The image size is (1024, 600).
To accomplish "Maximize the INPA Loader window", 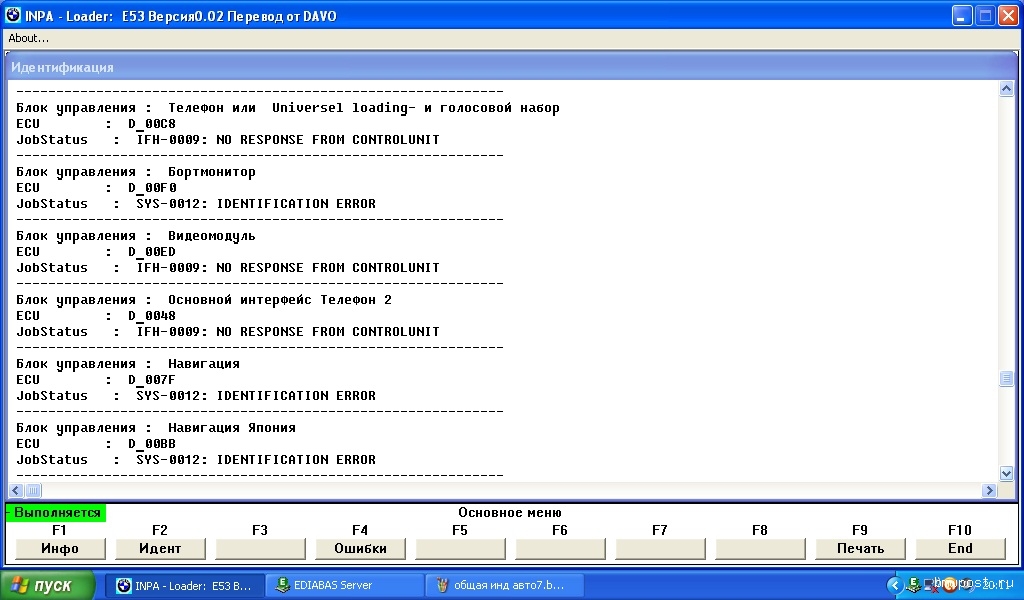I will point(984,16).
